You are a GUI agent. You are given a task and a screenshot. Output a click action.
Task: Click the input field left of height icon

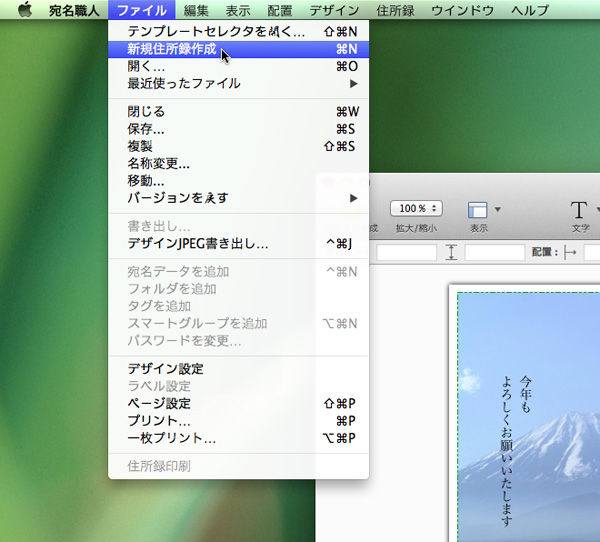[406, 253]
